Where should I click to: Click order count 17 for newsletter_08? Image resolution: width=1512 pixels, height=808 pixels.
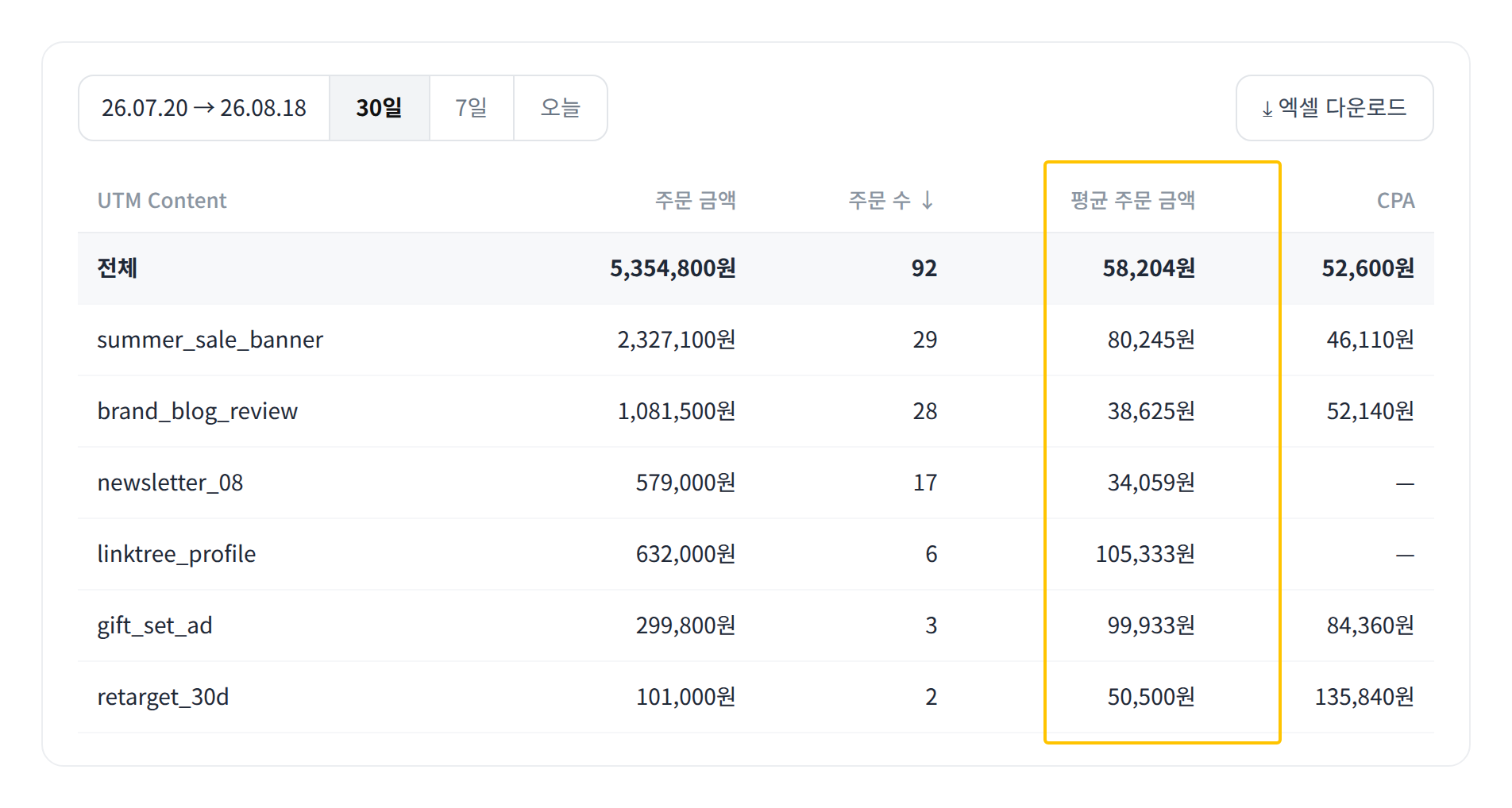tap(925, 483)
